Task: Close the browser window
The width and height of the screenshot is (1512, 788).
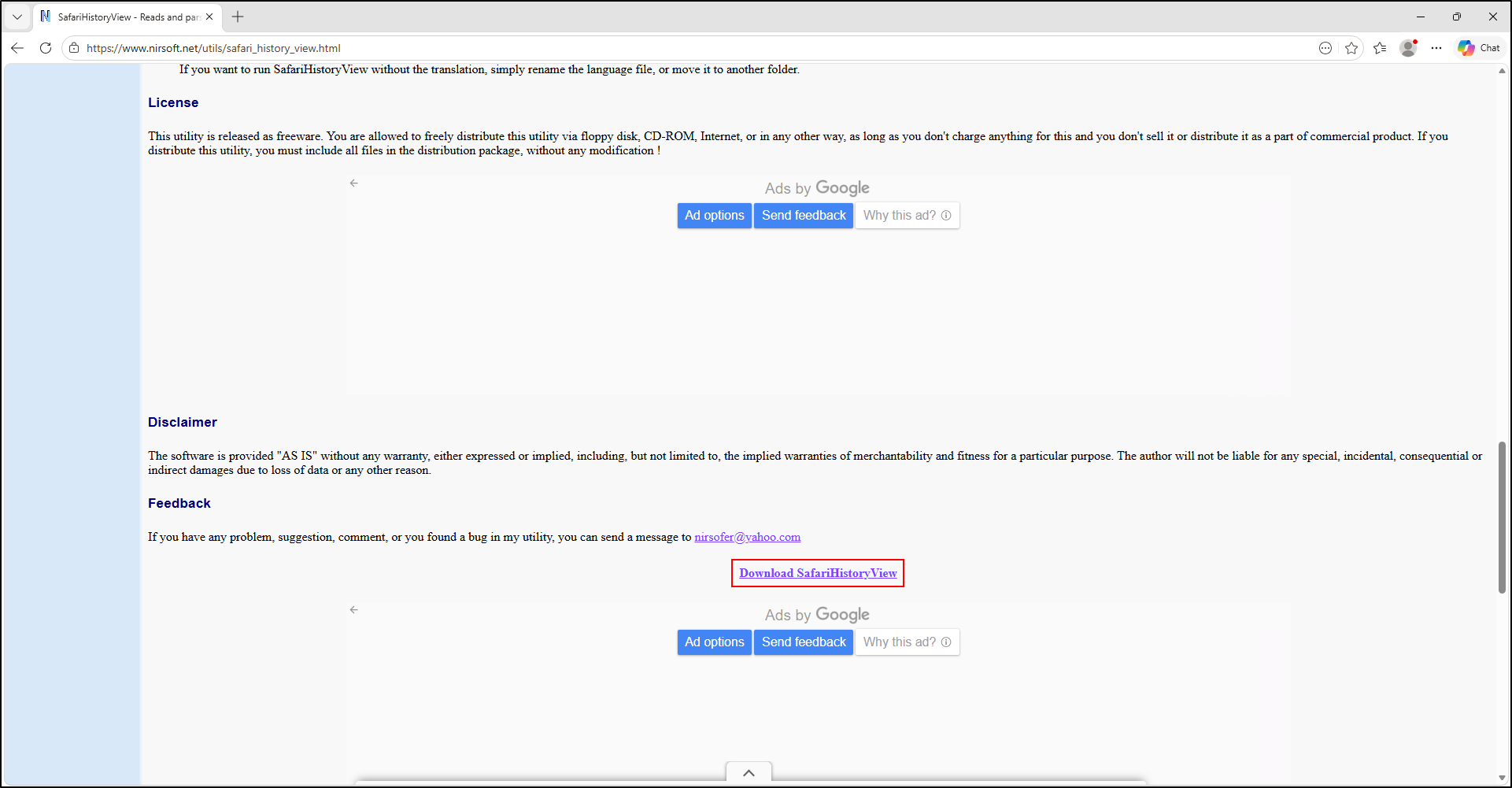Action: point(1493,17)
